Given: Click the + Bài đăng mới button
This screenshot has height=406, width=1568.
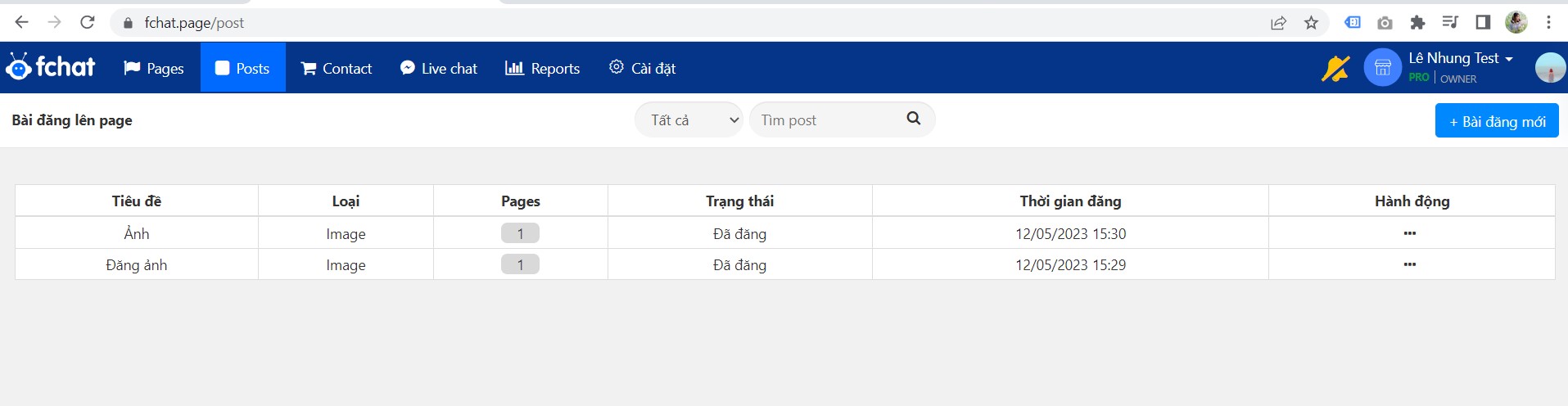Looking at the screenshot, I should [1496, 121].
